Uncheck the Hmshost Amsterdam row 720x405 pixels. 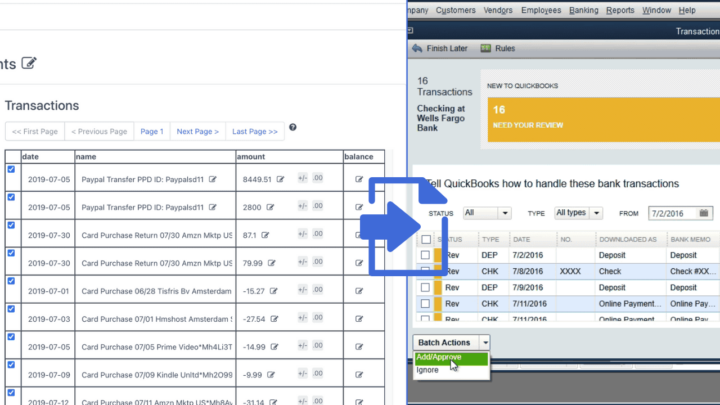(11, 309)
